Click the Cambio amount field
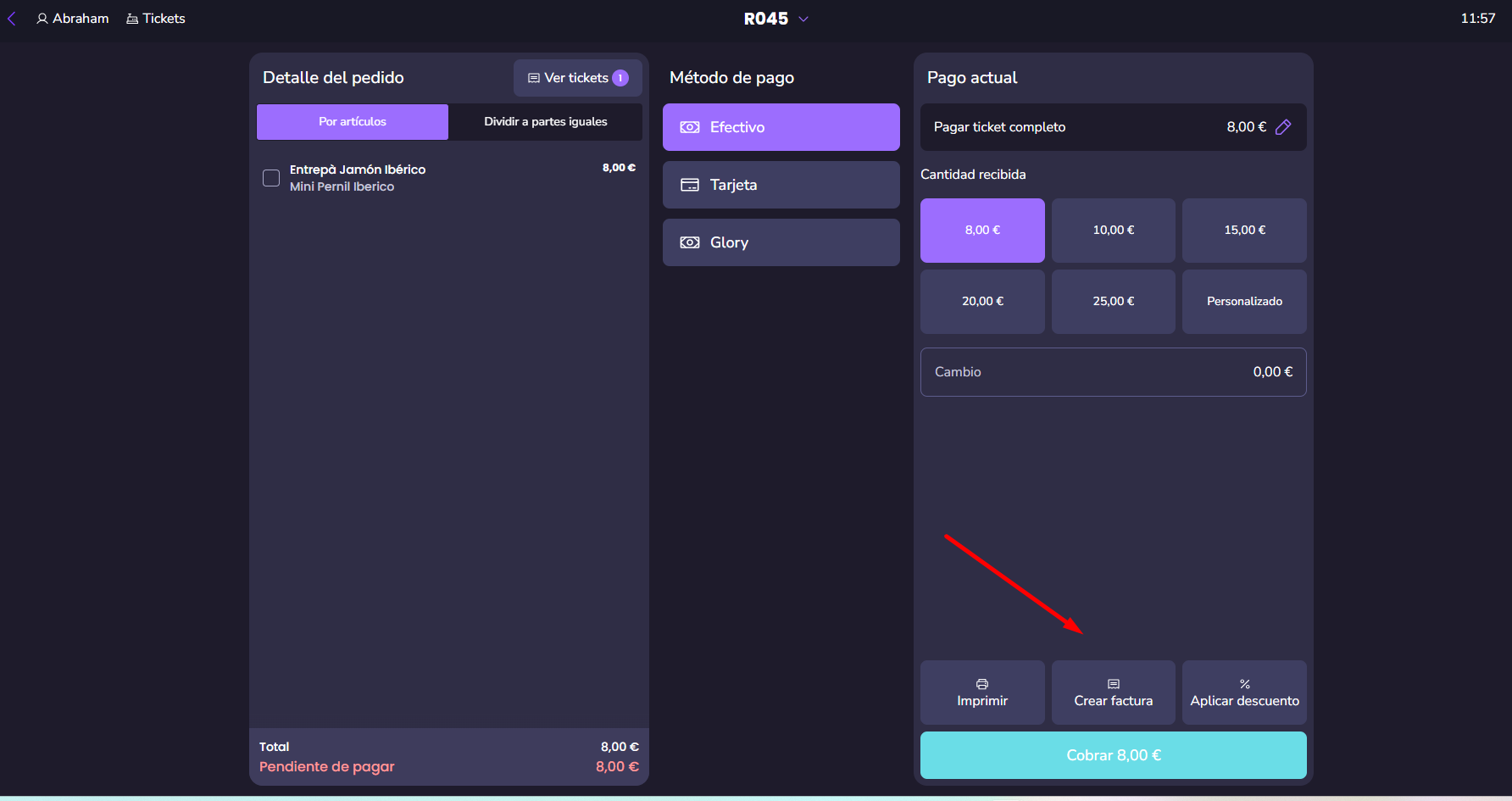The height and width of the screenshot is (801, 1512). point(1113,372)
